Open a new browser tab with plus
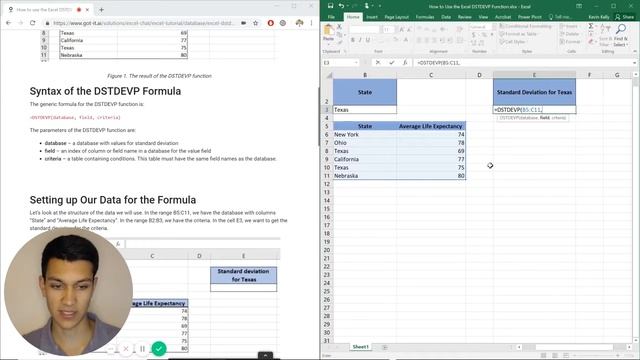Image resolution: width=640 pixels, height=360 pixels. (101, 9)
